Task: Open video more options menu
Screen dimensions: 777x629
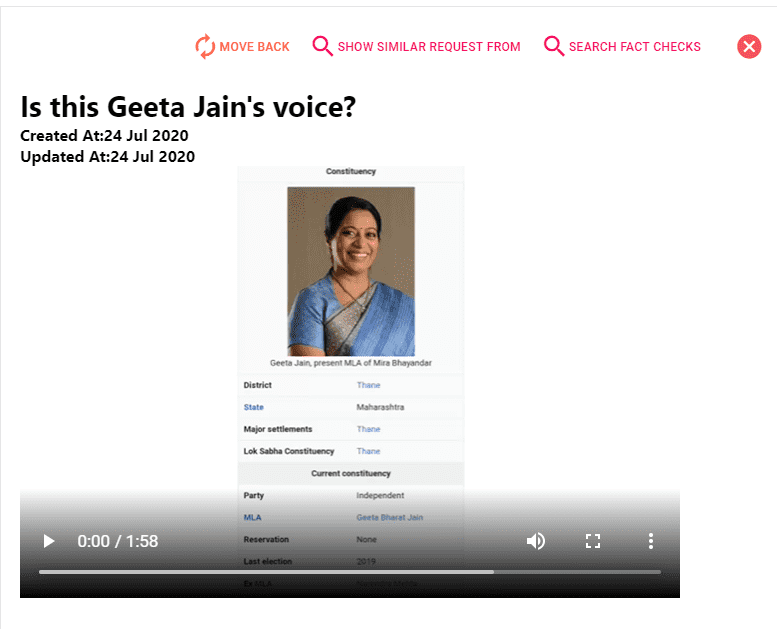Action: tap(651, 541)
